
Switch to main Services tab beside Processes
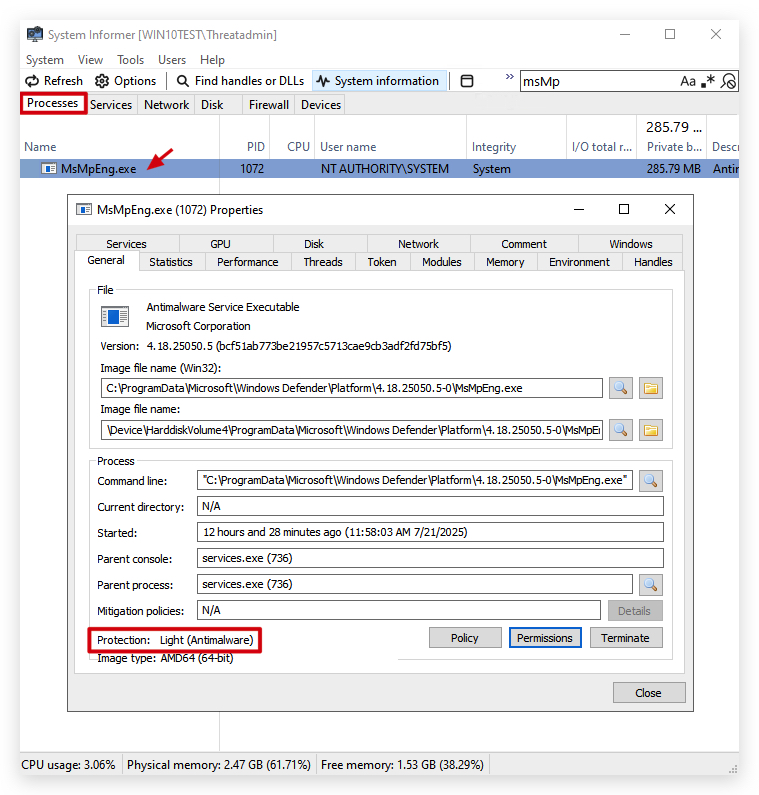[x=111, y=105]
